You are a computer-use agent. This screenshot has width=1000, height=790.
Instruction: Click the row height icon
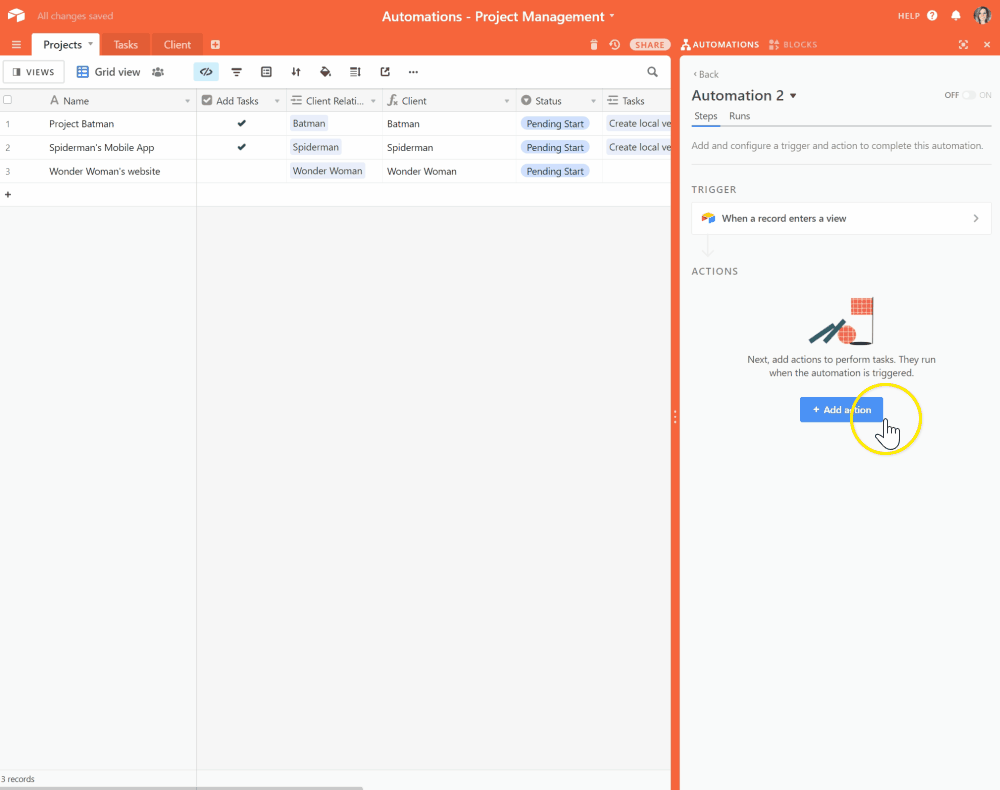pos(355,72)
